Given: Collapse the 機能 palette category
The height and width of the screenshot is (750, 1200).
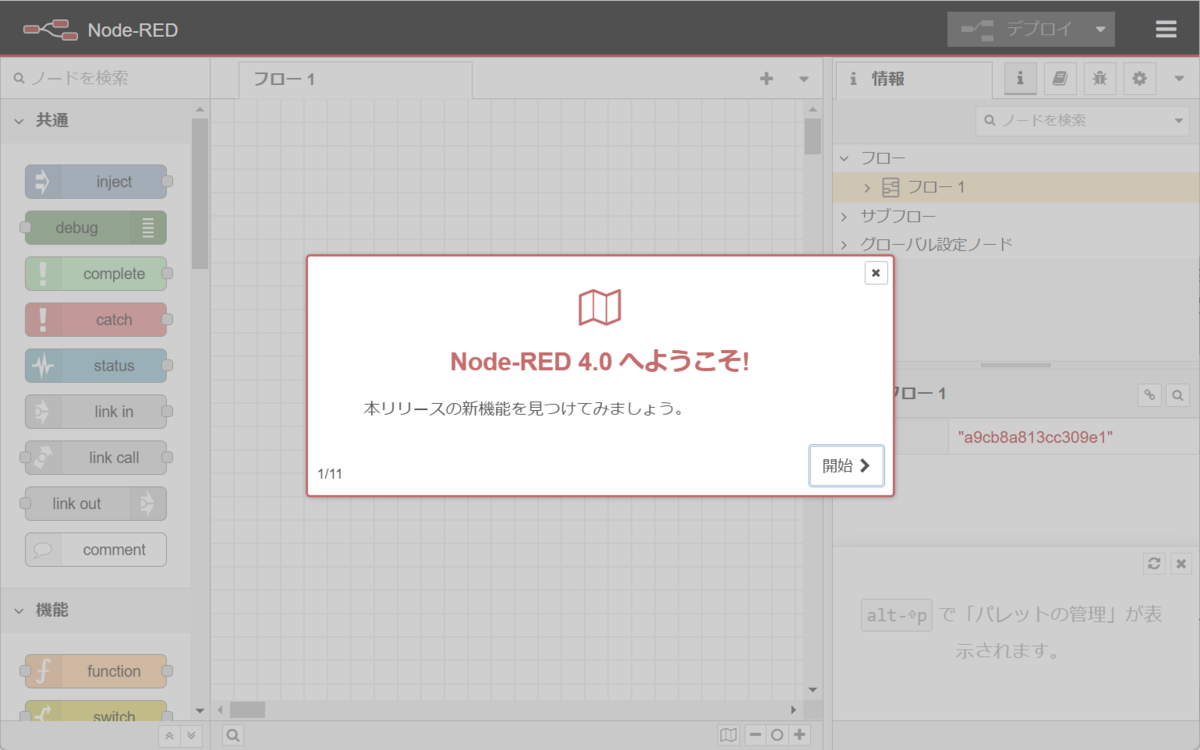Looking at the screenshot, I should click(95, 609).
